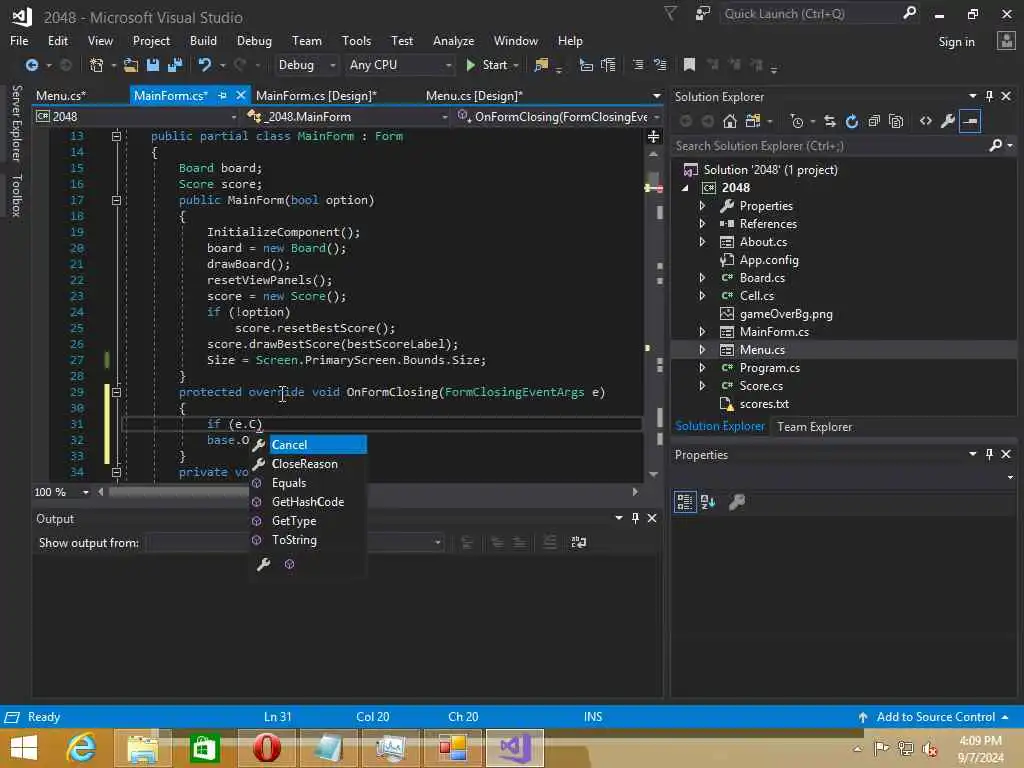1024x768 pixels.
Task: Click the Find in Files toolbar icon
Action: click(541, 65)
